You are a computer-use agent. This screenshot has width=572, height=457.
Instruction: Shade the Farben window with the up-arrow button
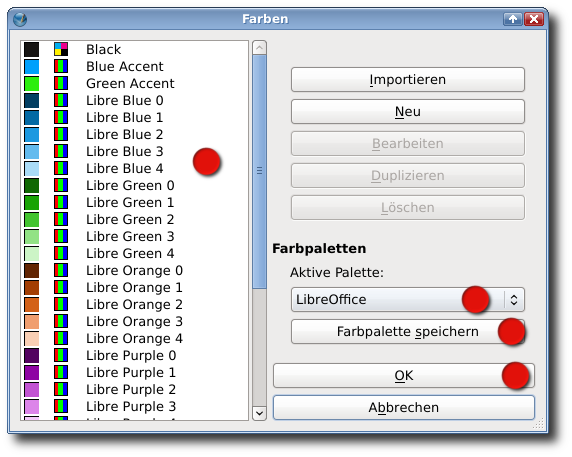[x=513, y=19]
